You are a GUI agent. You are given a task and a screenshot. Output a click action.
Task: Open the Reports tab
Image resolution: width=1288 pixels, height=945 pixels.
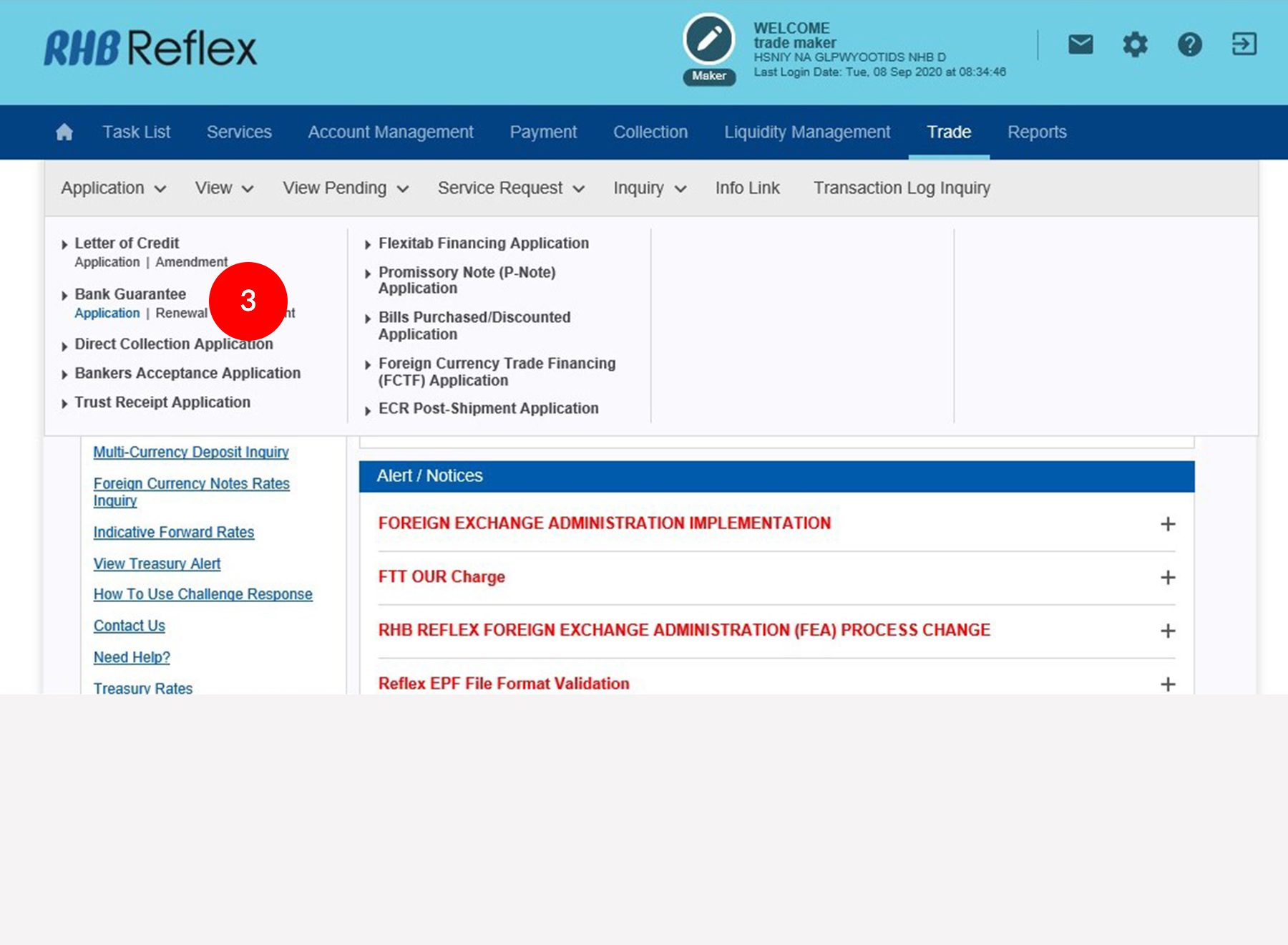(x=1037, y=132)
